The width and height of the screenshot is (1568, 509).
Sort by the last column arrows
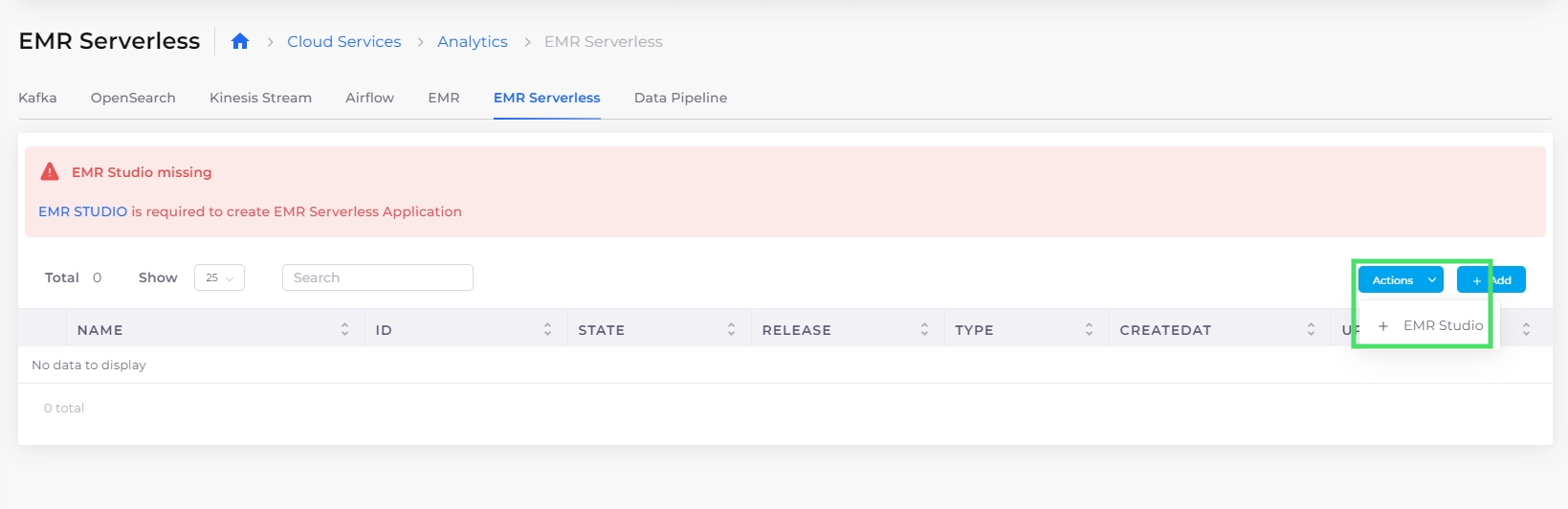coord(1526,329)
